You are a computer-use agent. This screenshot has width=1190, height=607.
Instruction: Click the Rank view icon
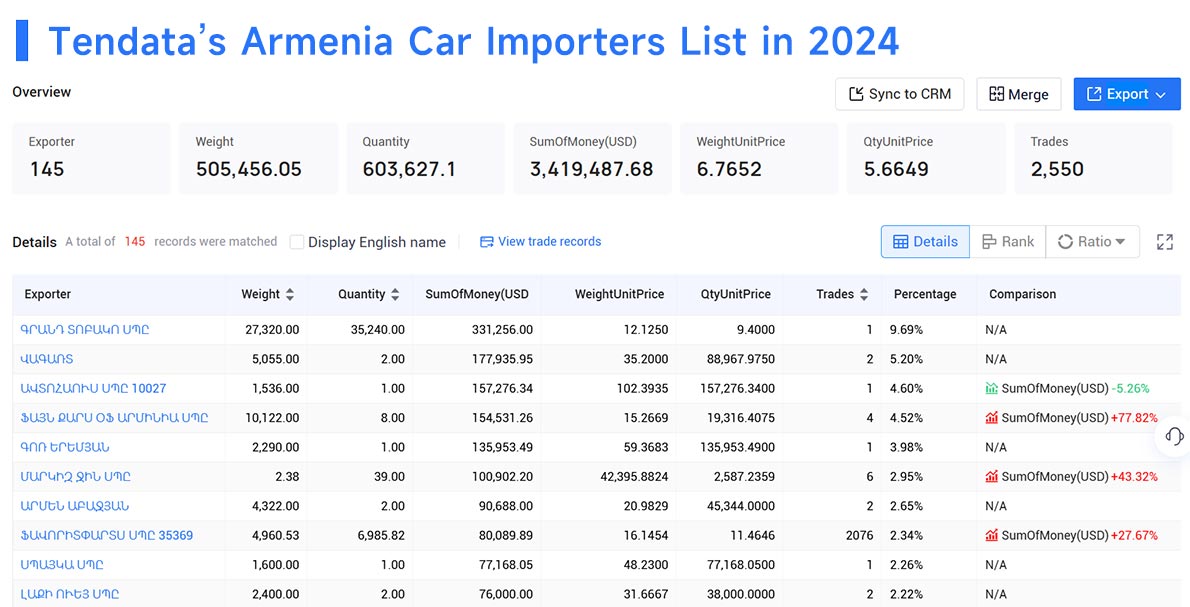990,241
